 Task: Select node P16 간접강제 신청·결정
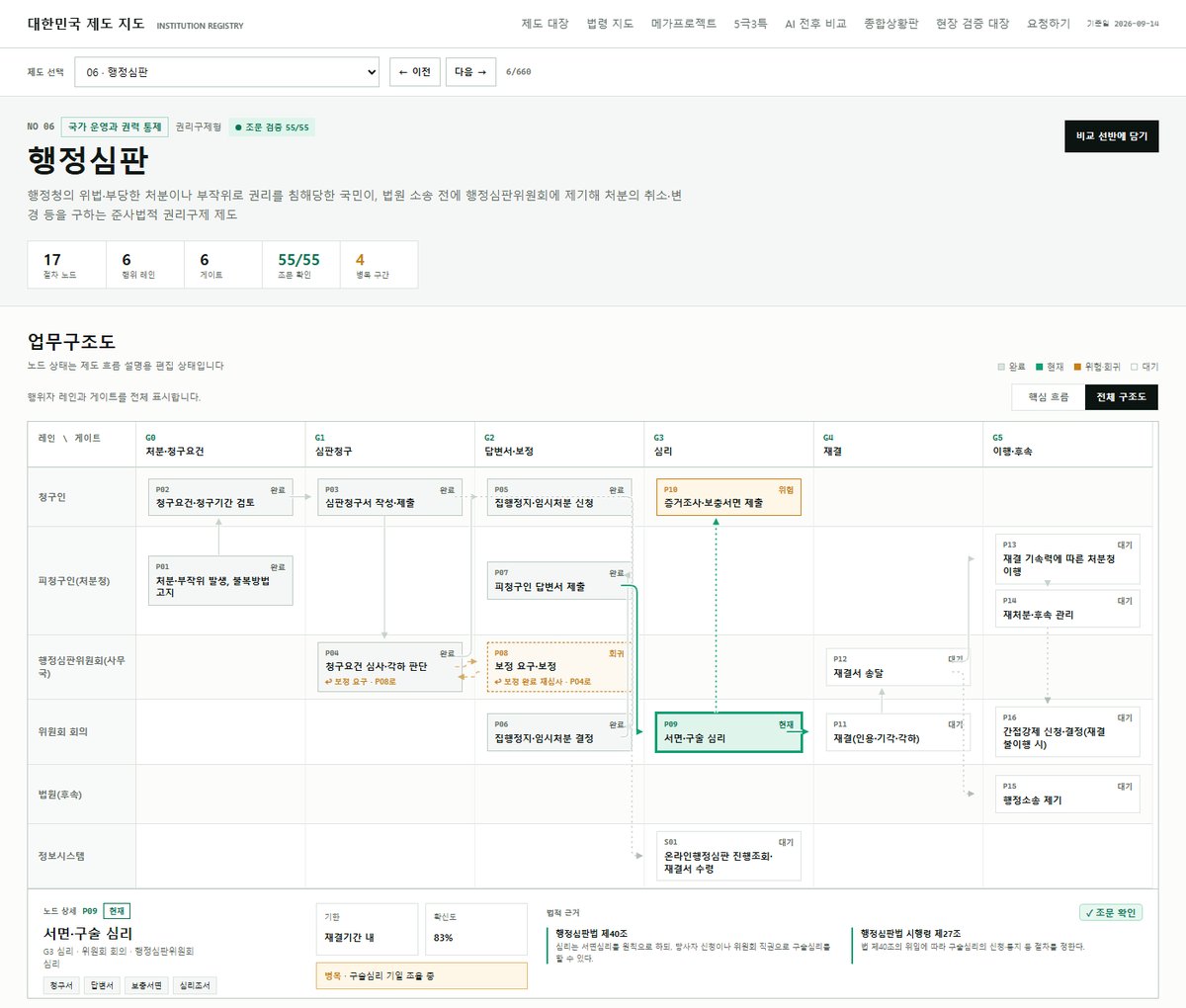click(1067, 732)
